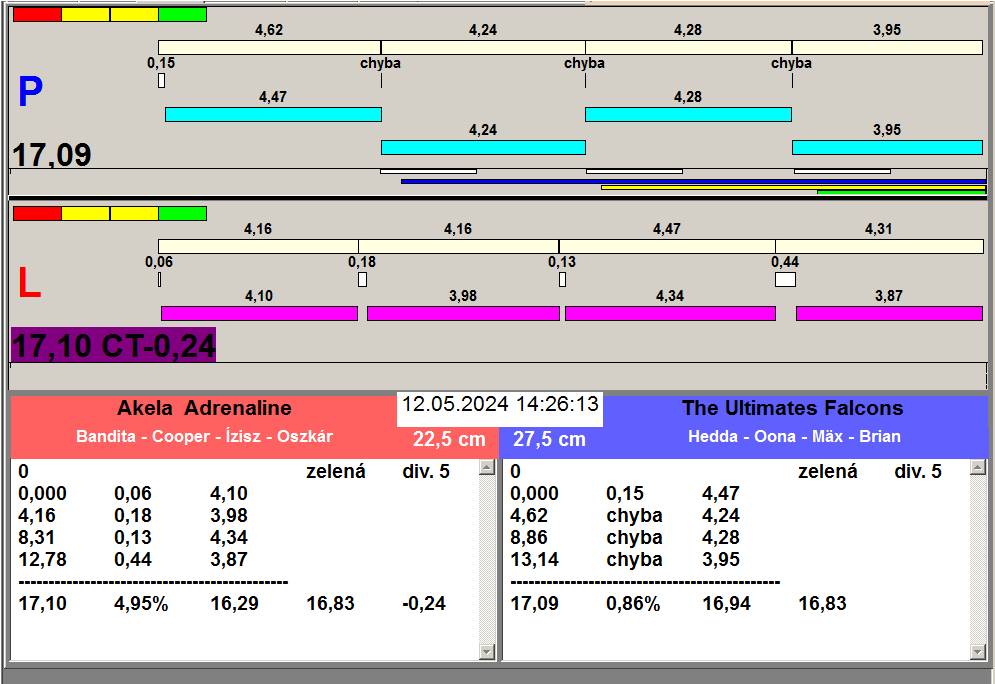Click the green start light in lane P

pos(182,15)
